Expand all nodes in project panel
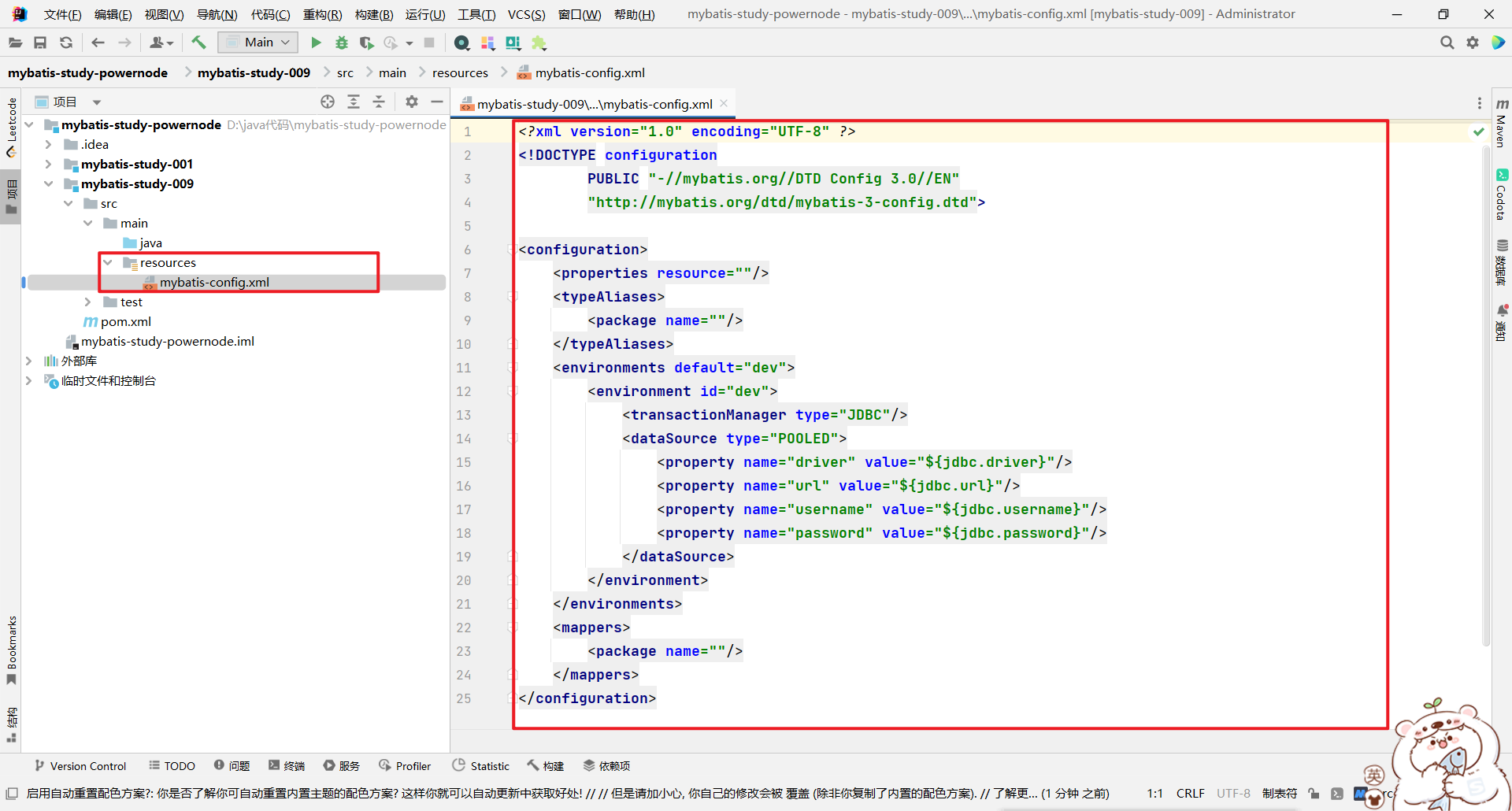The width and height of the screenshot is (1512, 811). 354,102
